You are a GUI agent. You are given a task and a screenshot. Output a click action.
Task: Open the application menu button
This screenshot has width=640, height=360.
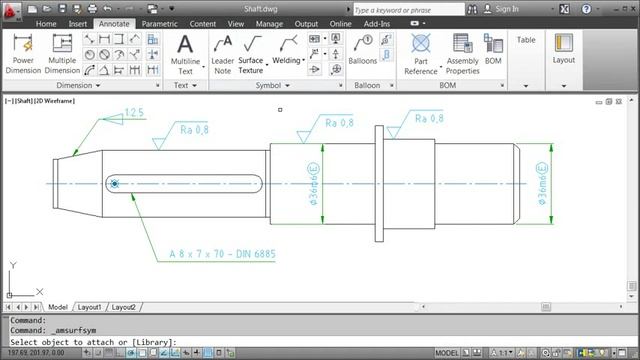click(11, 11)
